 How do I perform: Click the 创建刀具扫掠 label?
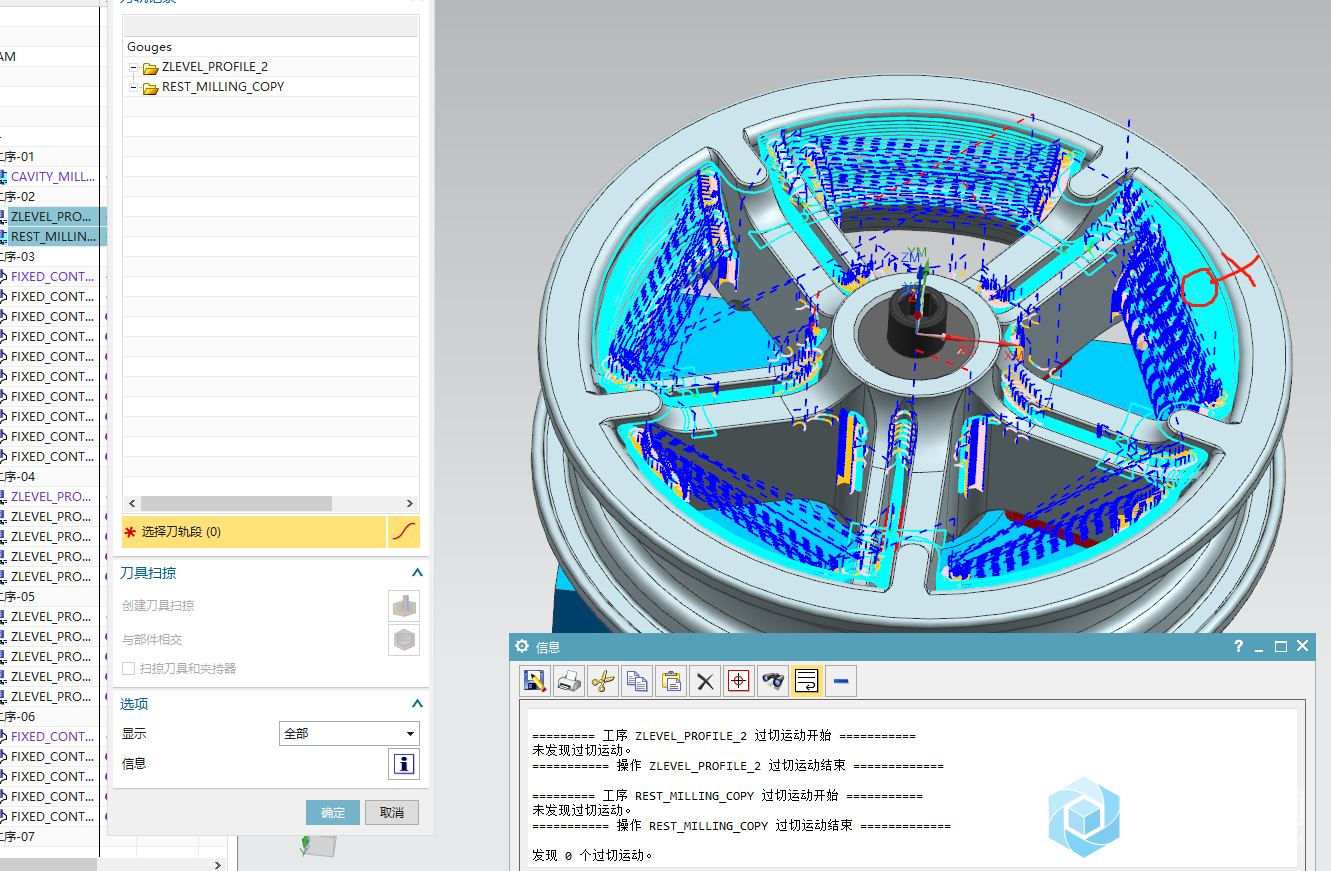point(158,606)
